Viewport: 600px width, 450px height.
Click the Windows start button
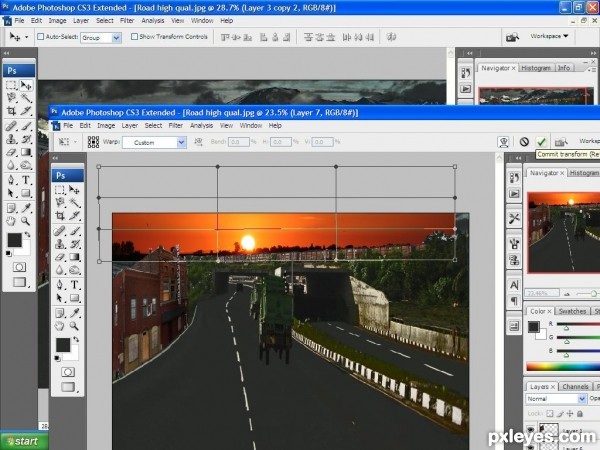tap(24, 442)
